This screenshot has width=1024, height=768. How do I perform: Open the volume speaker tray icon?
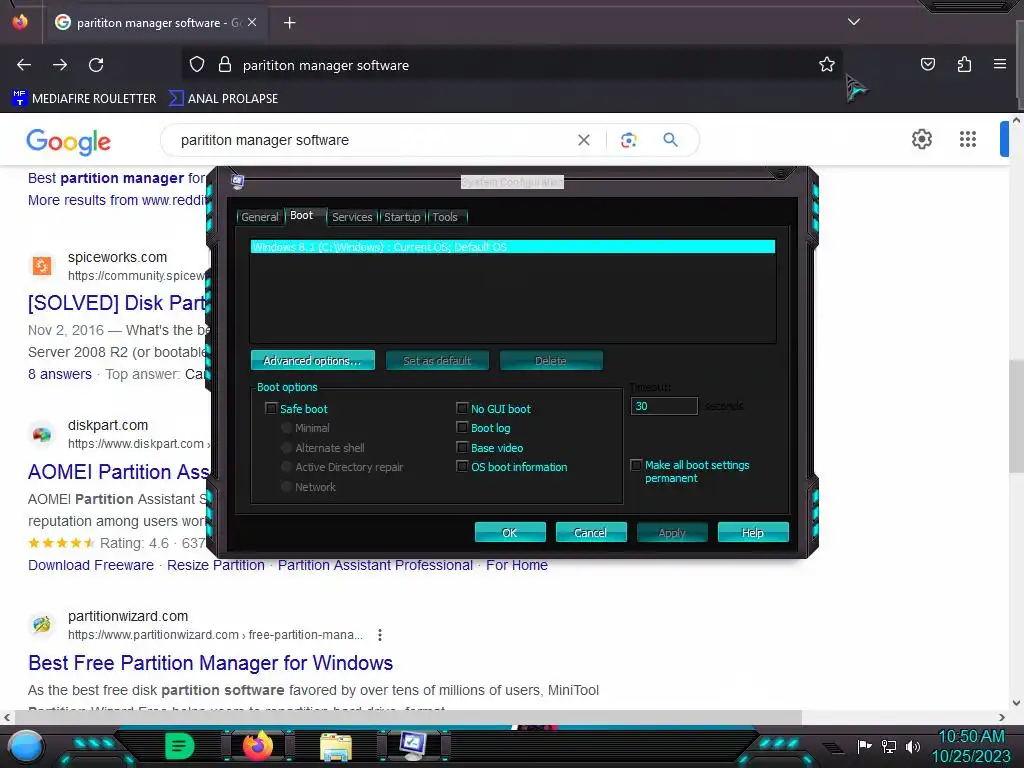click(x=912, y=746)
